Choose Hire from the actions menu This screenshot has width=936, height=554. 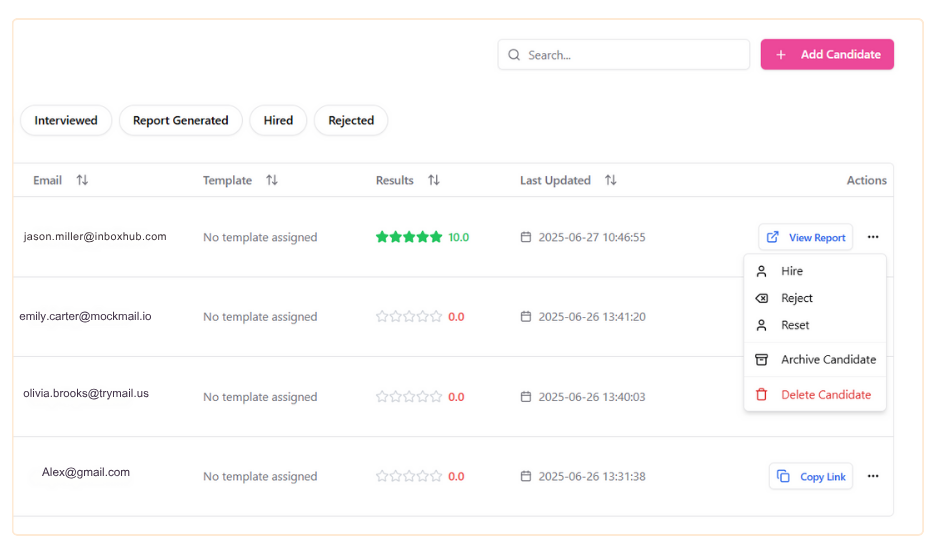click(x=792, y=271)
